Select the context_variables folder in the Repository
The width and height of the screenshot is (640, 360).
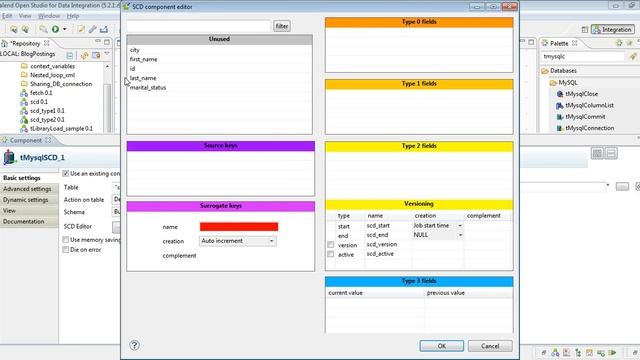pyautogui.click(x=52, y=66)
